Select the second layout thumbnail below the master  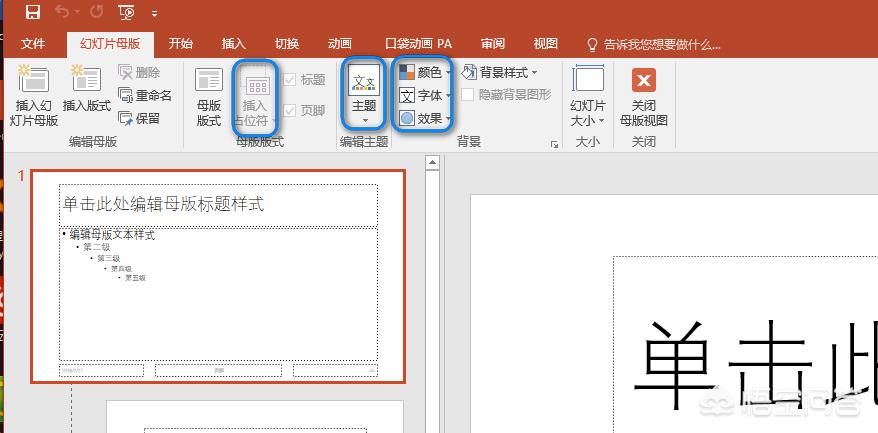(255, 416)
